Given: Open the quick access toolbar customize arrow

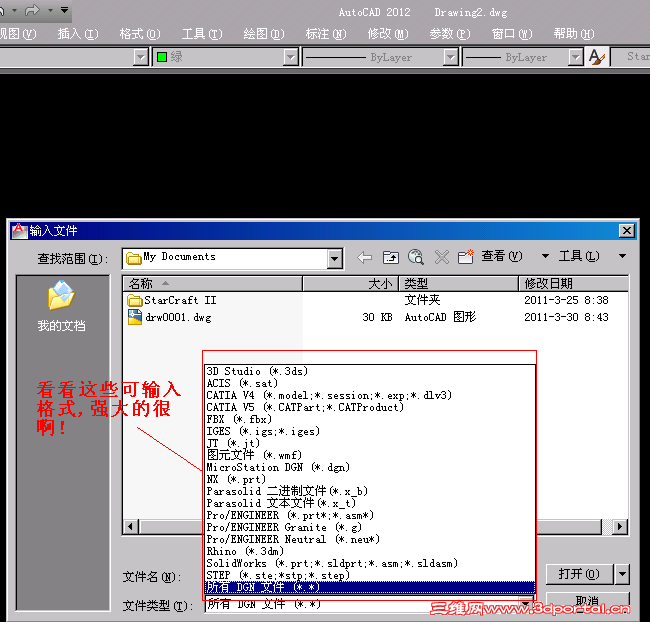Looking at the screenshot, I should point(64,9).
